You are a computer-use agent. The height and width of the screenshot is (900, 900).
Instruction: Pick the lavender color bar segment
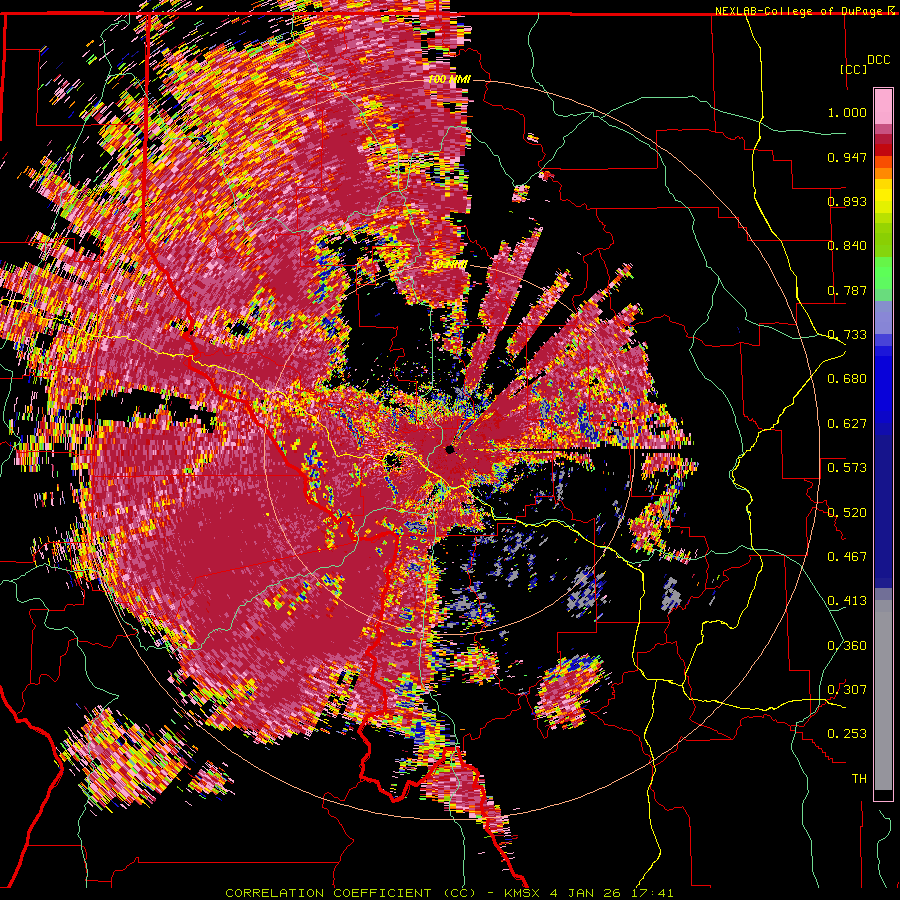pyautogui.click(x=883, y=317)
